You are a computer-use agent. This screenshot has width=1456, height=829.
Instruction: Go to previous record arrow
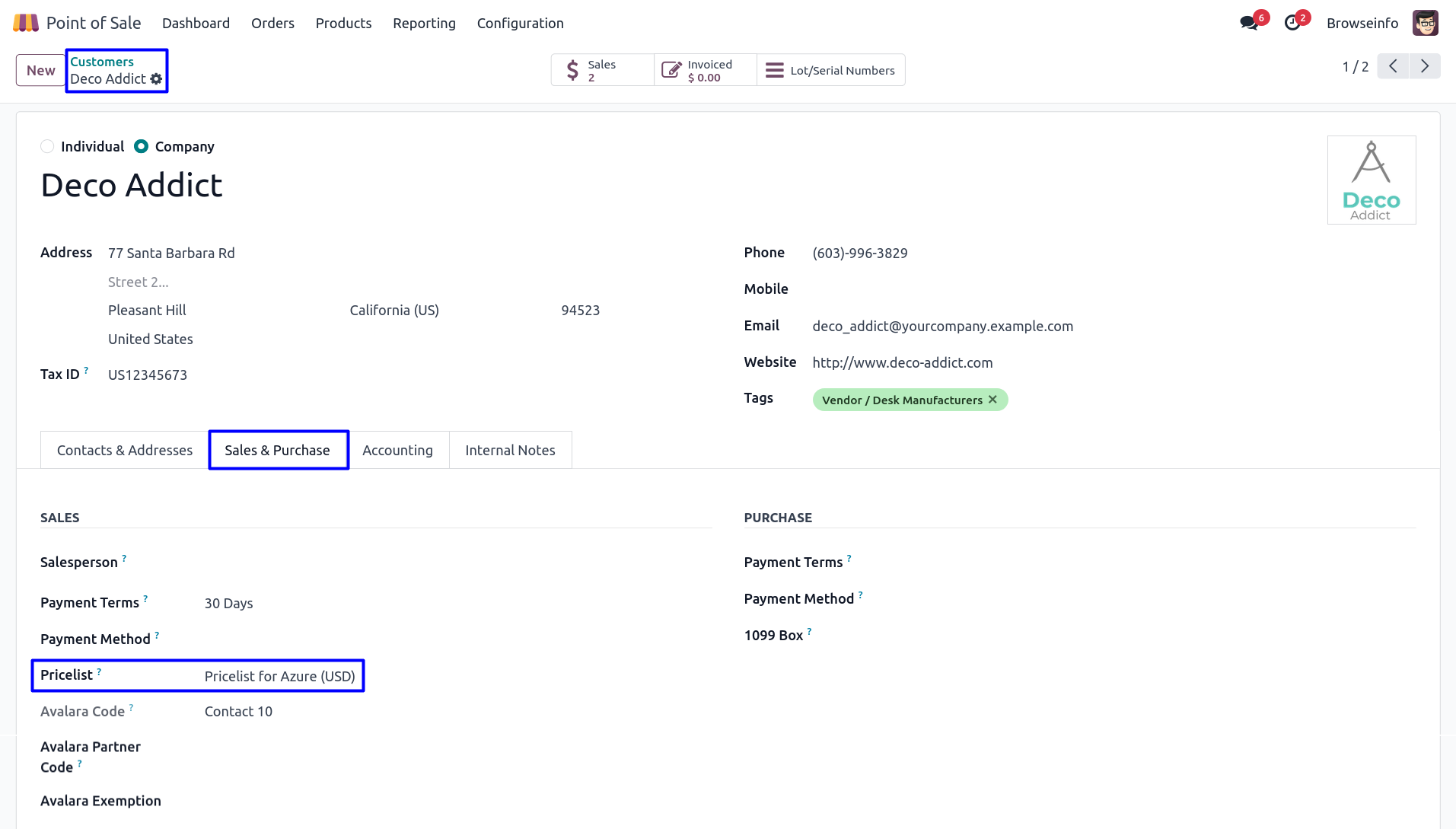[1393, 66]
